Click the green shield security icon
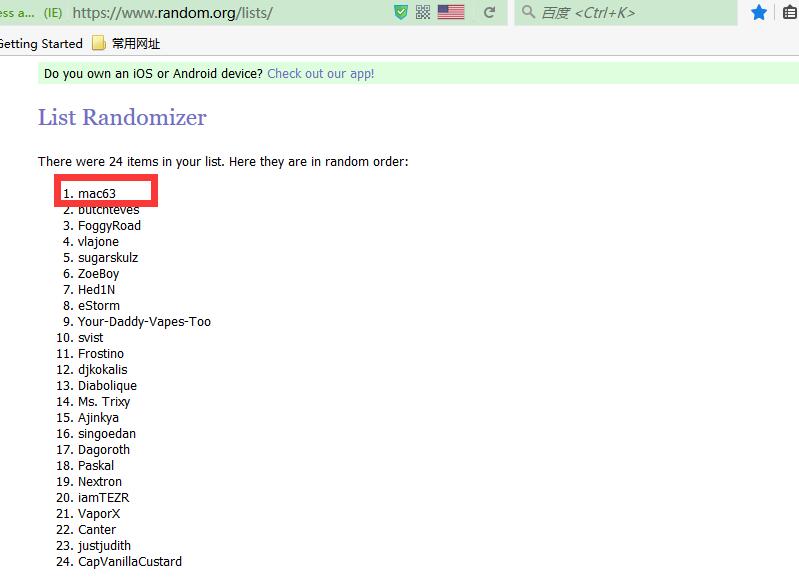Screen dimensions: 799x578 401,12
